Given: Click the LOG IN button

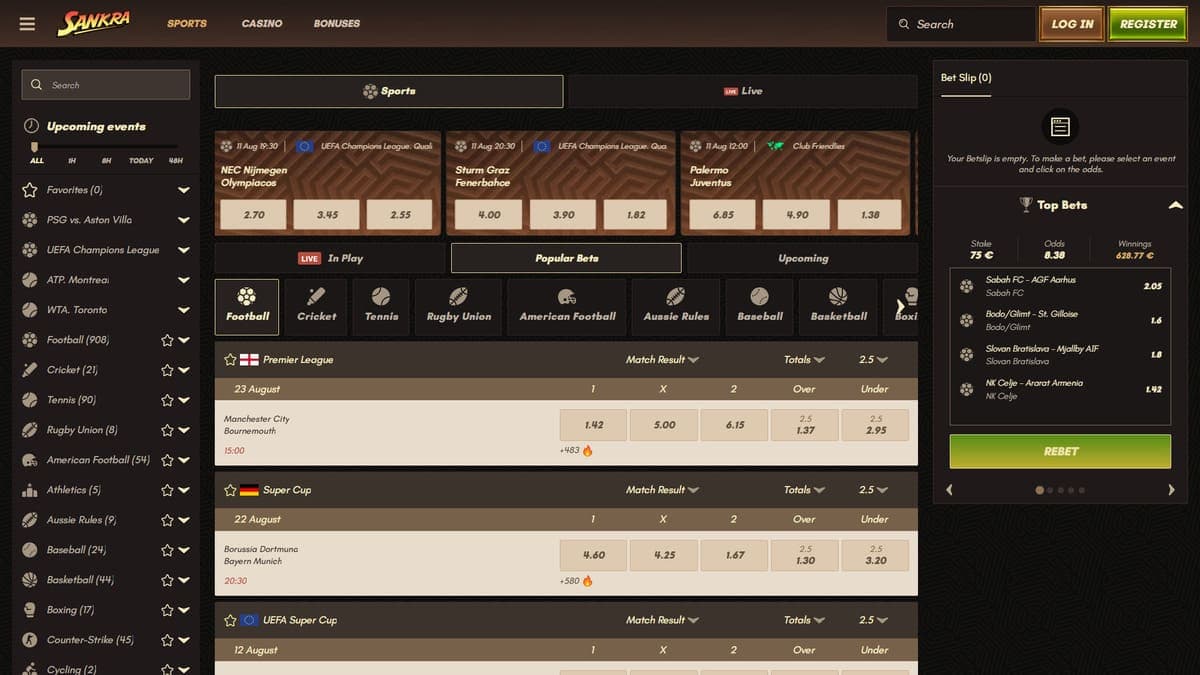Looking at the screenshot, I should tap(1072, 24).
